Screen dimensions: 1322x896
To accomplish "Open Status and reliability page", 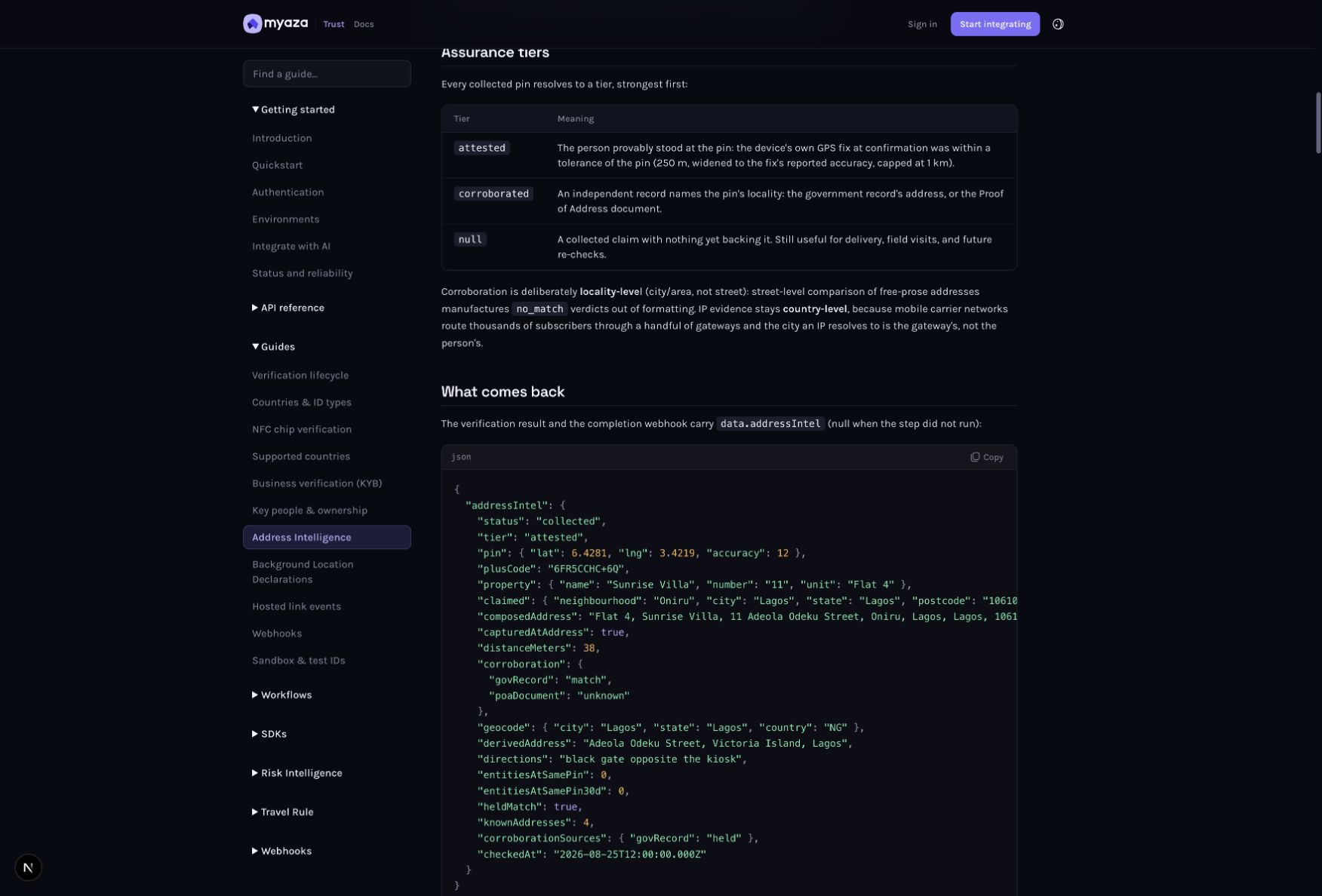I will coord(303,274).
